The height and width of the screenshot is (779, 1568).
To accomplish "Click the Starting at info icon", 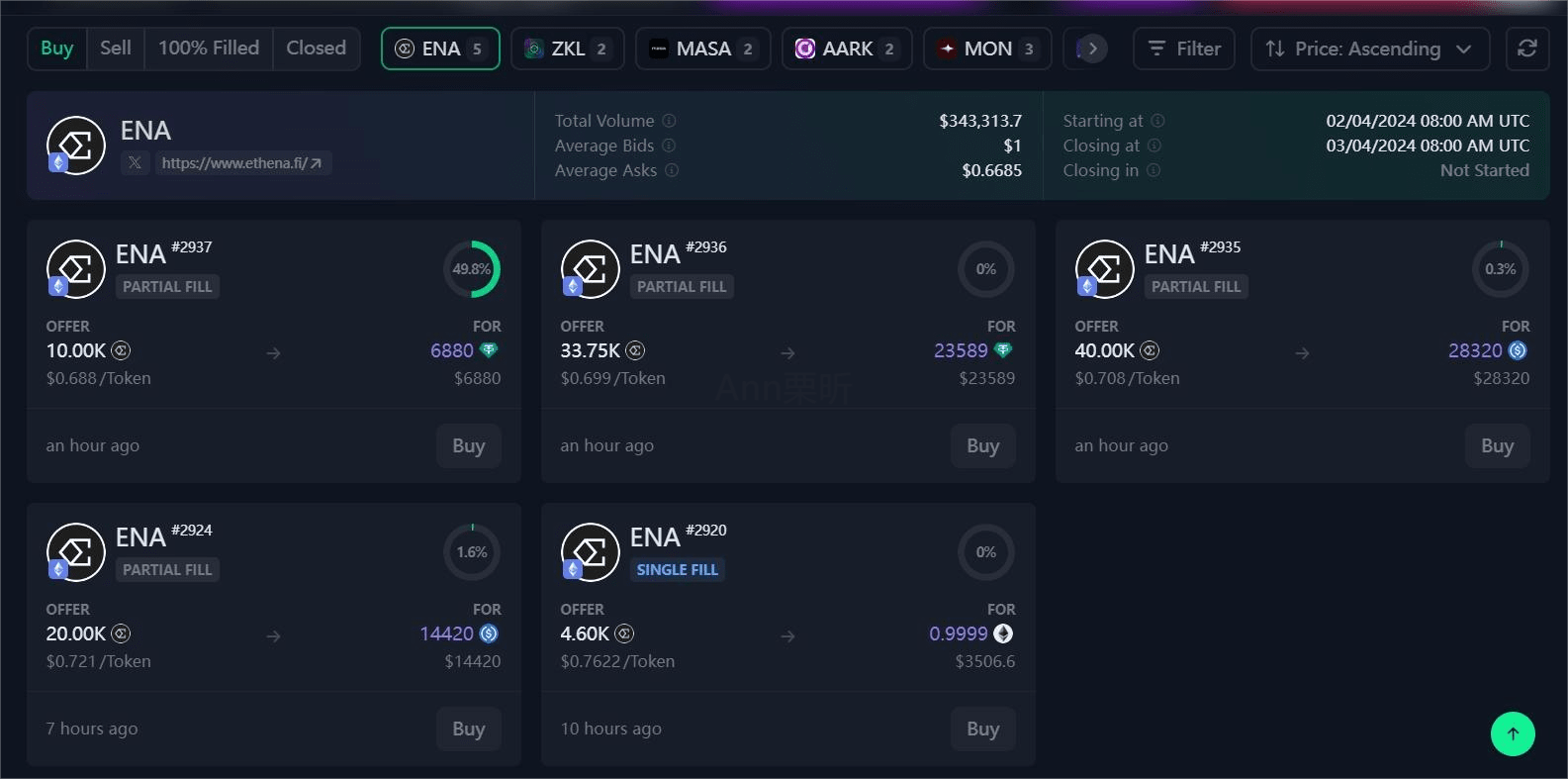I will (1157, 121).
